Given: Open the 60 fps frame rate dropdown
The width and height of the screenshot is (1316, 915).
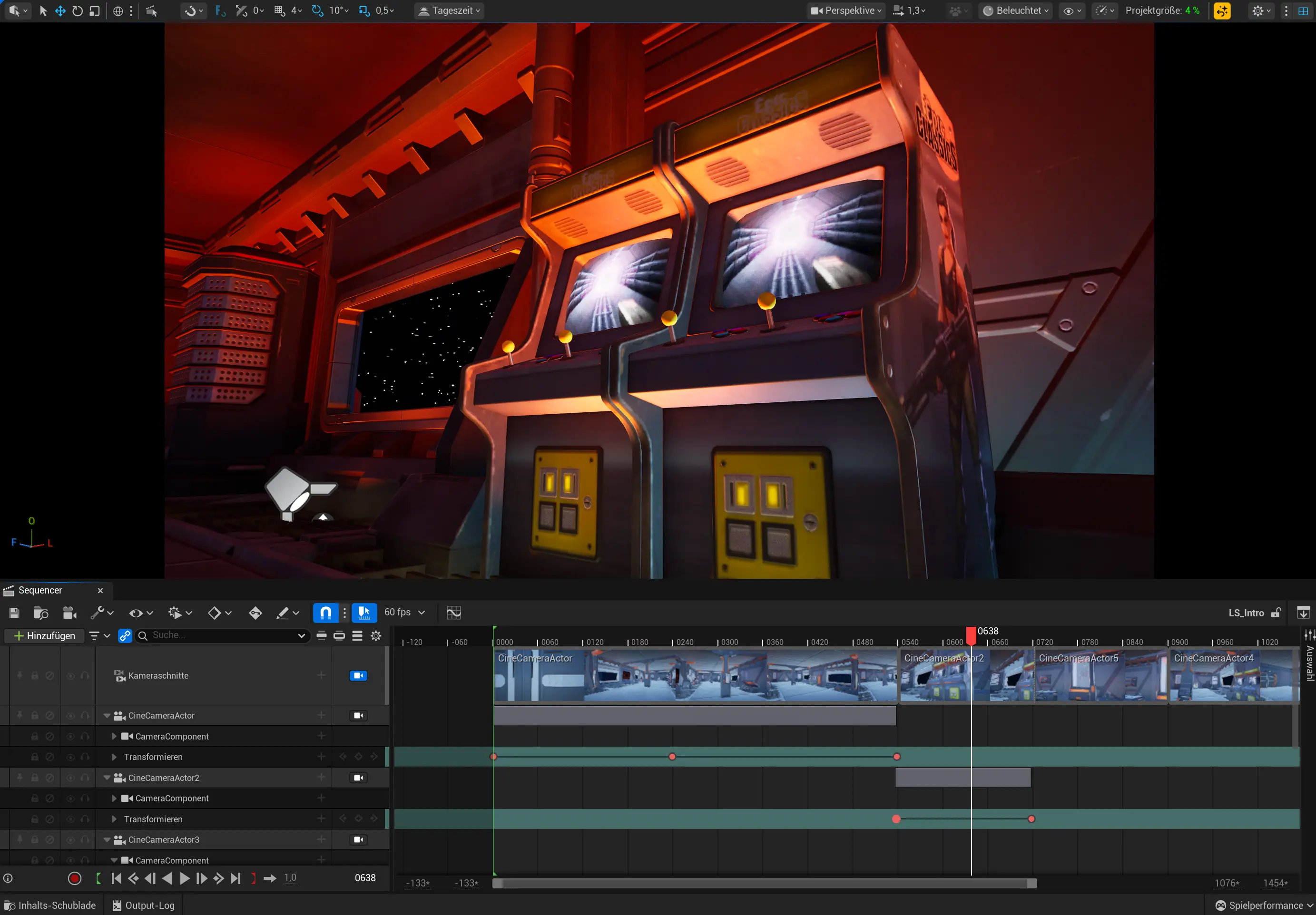Looking at the screenshot, I should (x=405, y=613).
